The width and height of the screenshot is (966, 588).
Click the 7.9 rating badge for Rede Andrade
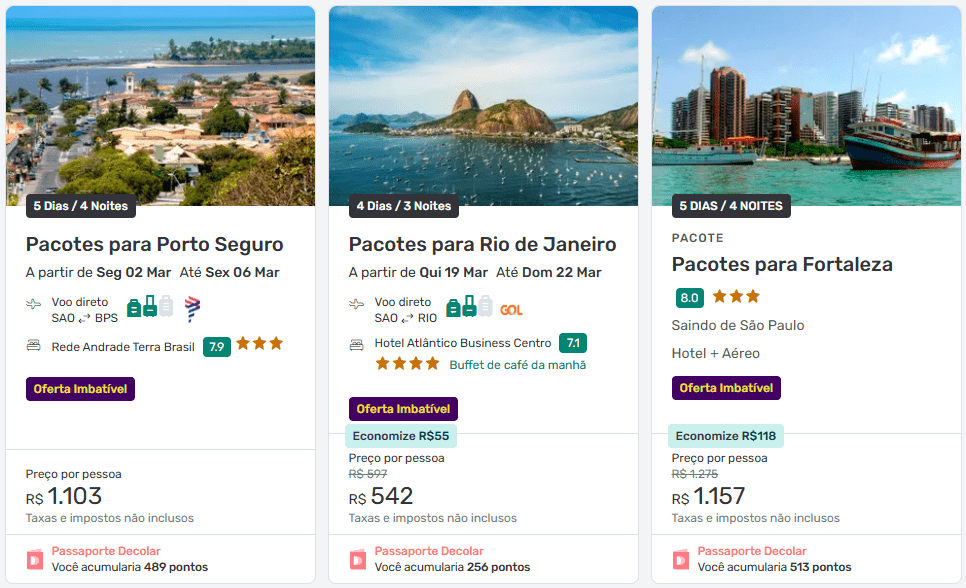point(216,347)
